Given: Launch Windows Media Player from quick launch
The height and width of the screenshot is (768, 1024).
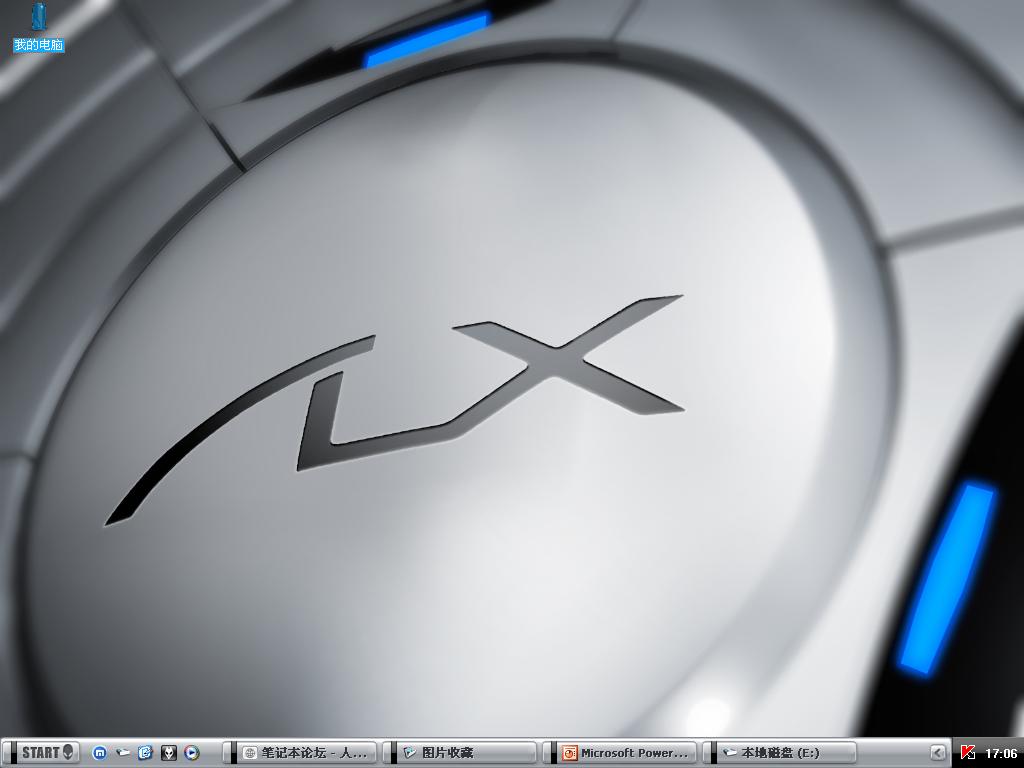Looking at the screenshot, I should point(191,753).
